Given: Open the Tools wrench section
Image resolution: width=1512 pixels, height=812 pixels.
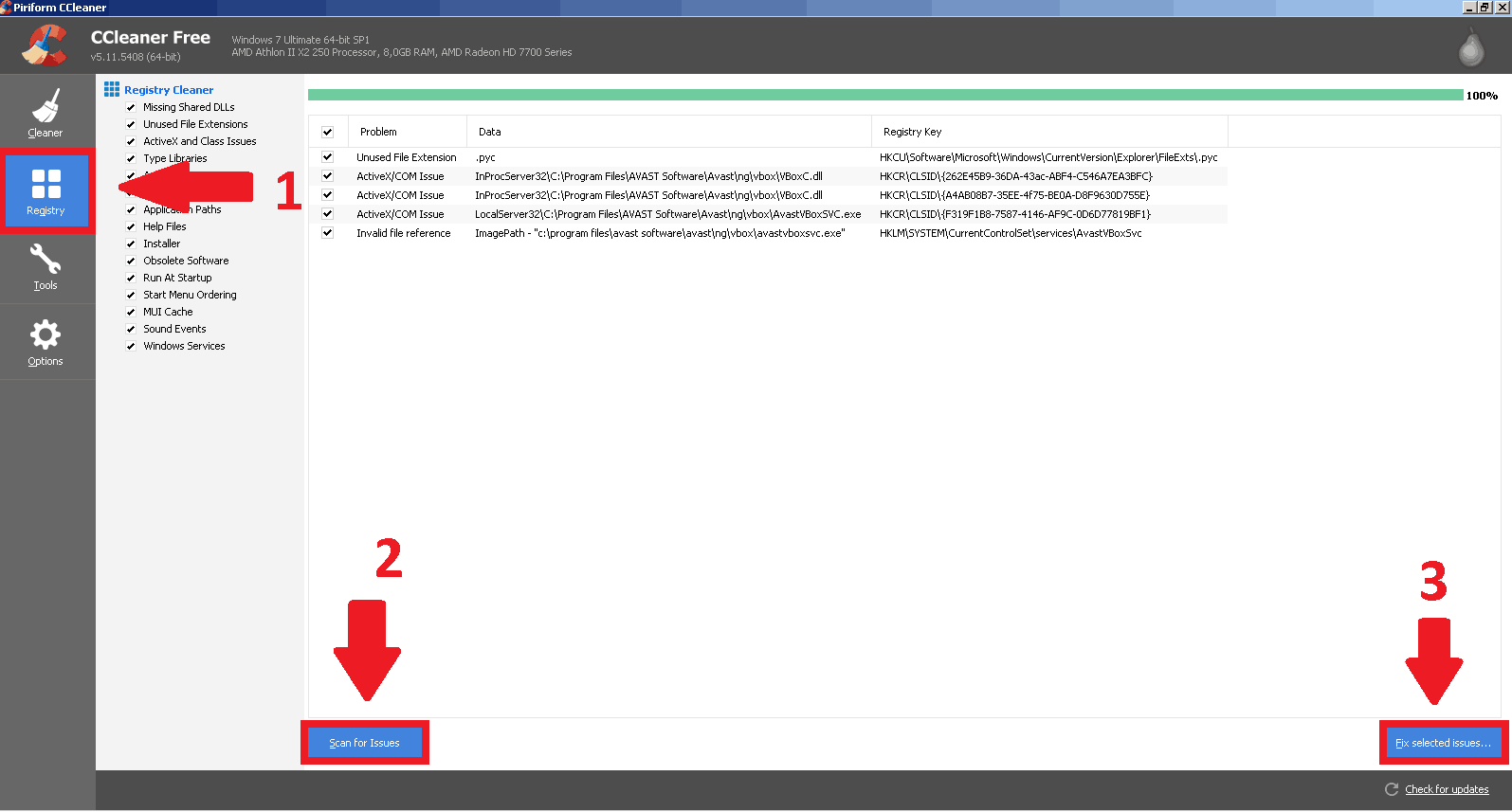Looking at the screenshot, I should click(x=46, y=266).
